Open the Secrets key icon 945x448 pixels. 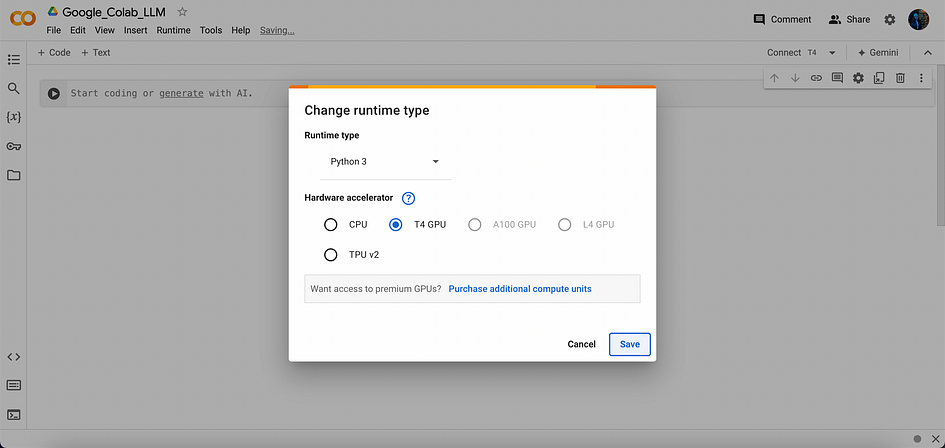[x=13, y=147]
